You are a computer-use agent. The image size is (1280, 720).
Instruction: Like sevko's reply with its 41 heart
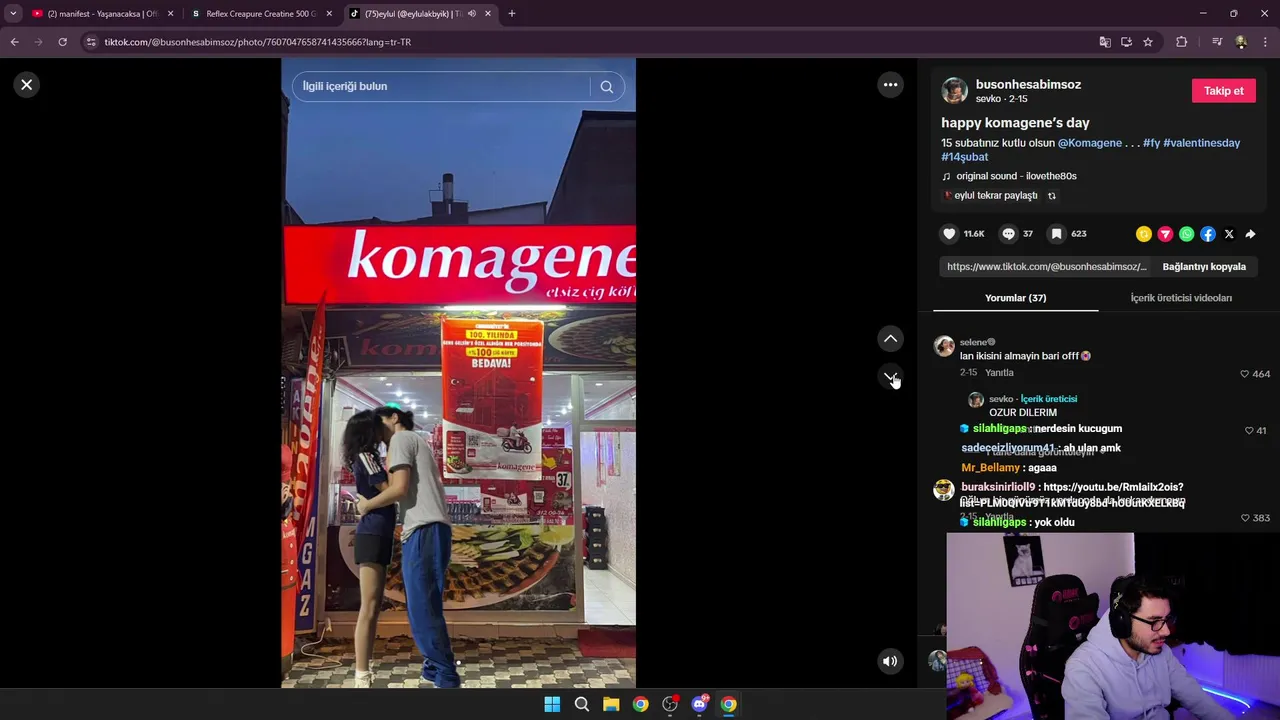[1249, 431]
